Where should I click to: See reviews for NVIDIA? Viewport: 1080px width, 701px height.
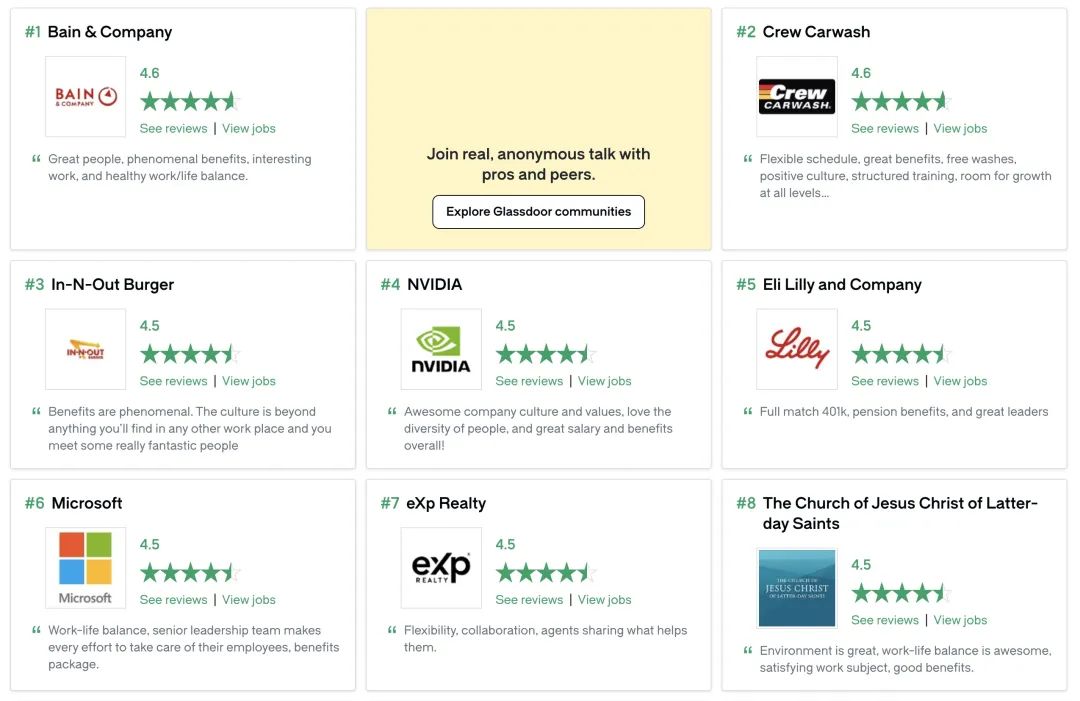pyautogui.click(x=529, y=381)
